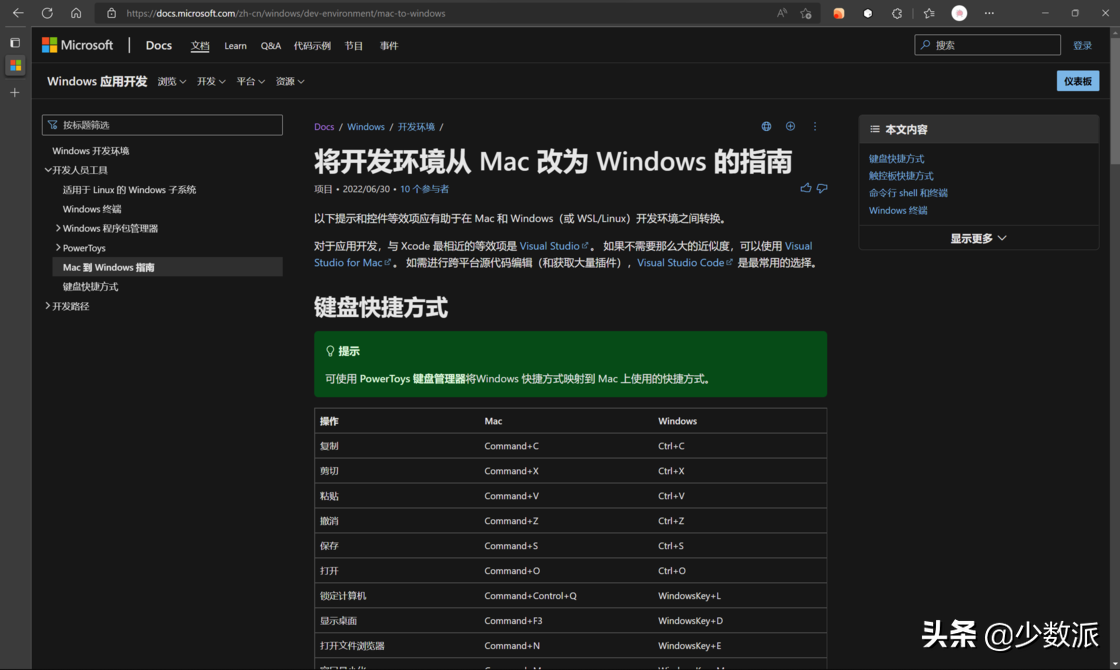Open the 事件 menu item in the header

pos(389,45)
